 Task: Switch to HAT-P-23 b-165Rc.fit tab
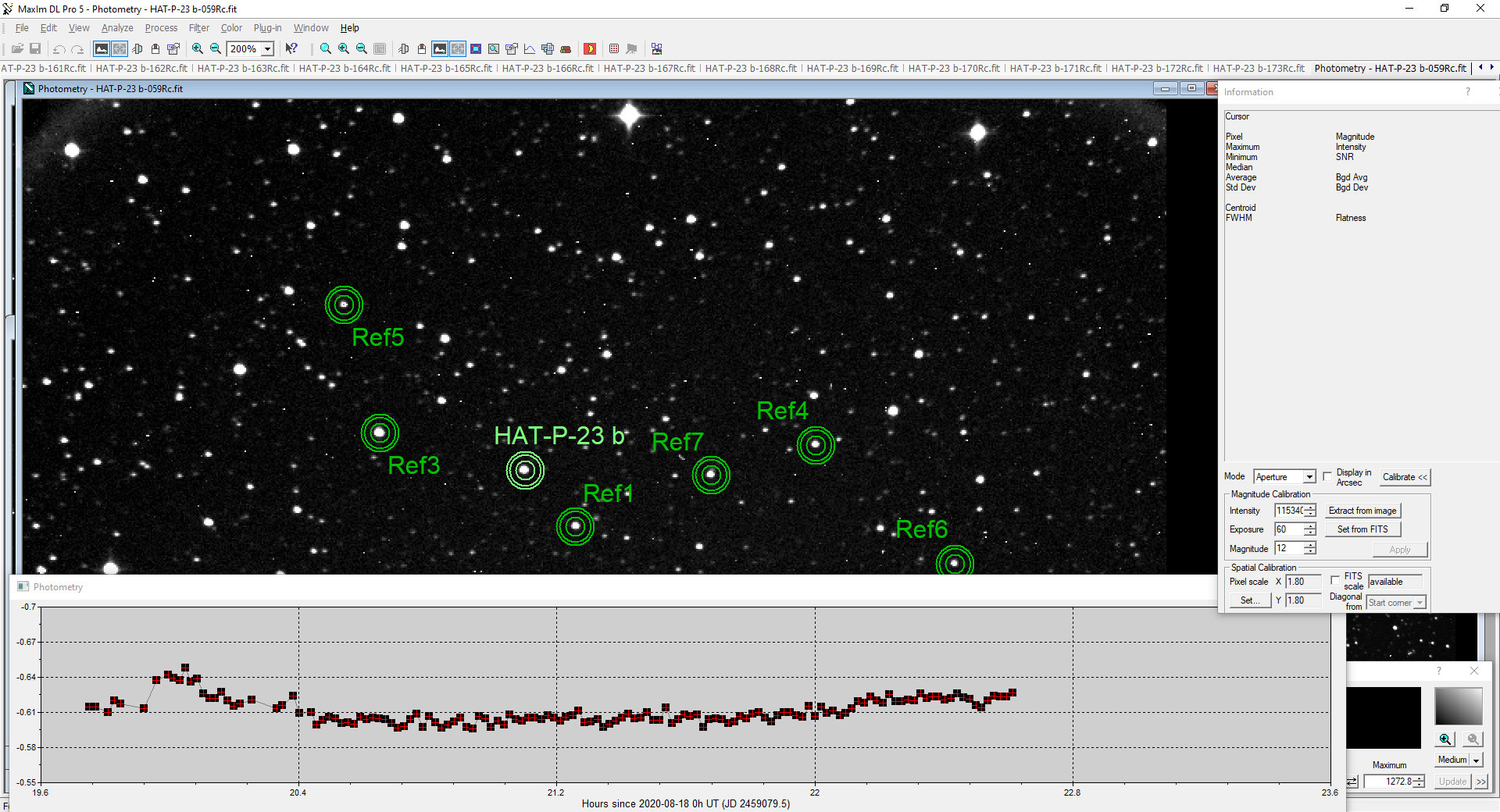pos(446,69)
